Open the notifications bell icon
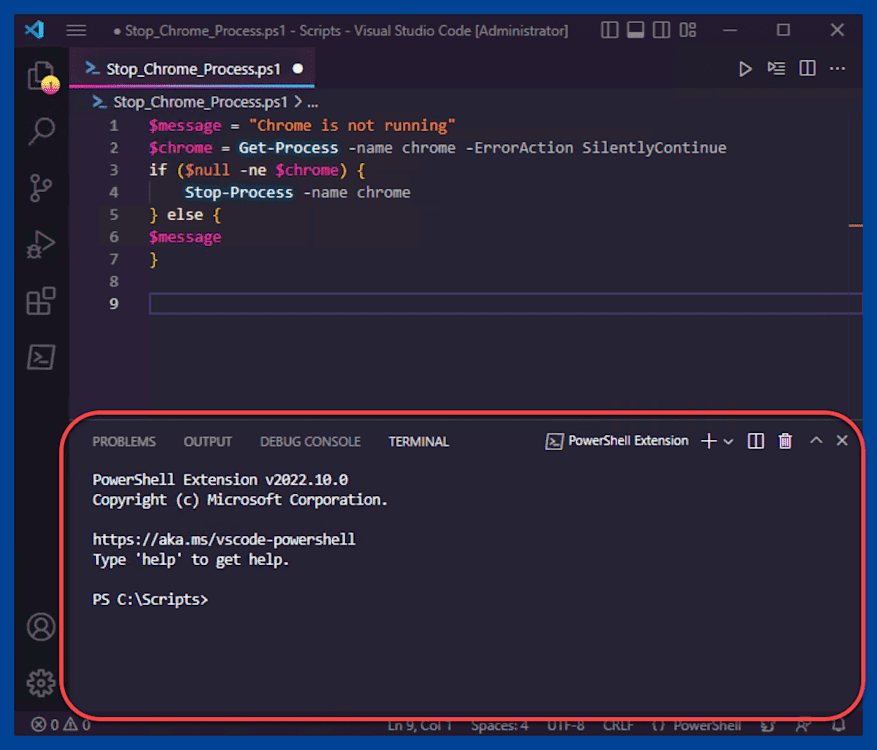 (838, 725)
